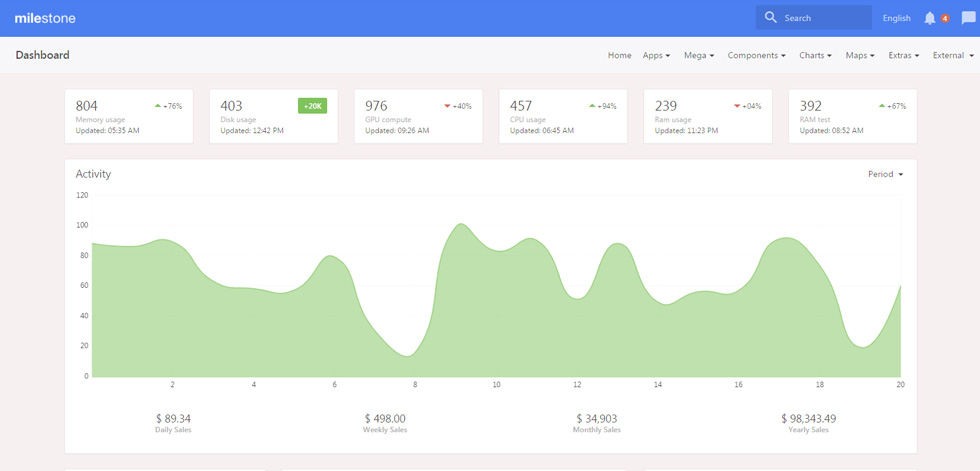Focus the Search input field
Viewport: 980px width, 471px height.
[814, 17]
